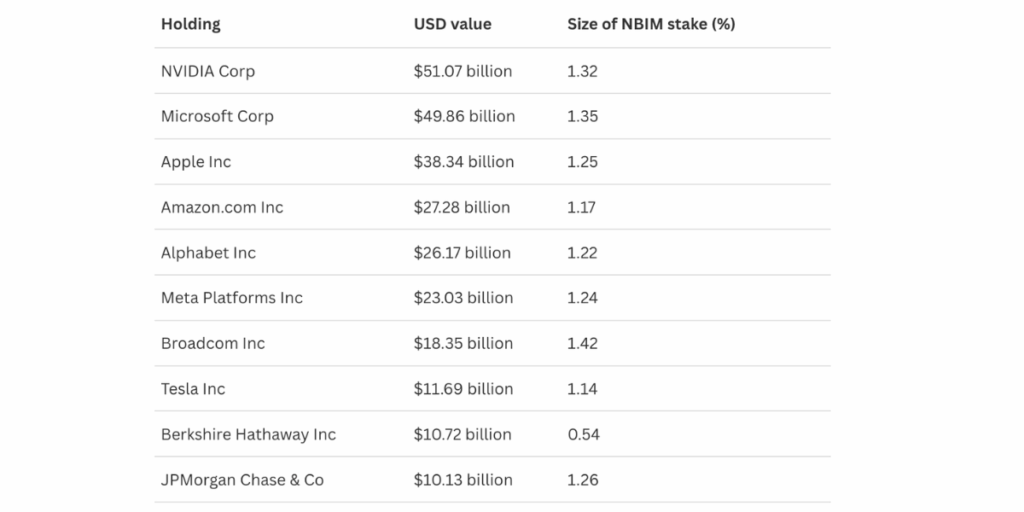Select the Microsoft Corp holding name
Image resolution: width=1024 pixels, height=512 pixels.
click(x=217, y=116)
